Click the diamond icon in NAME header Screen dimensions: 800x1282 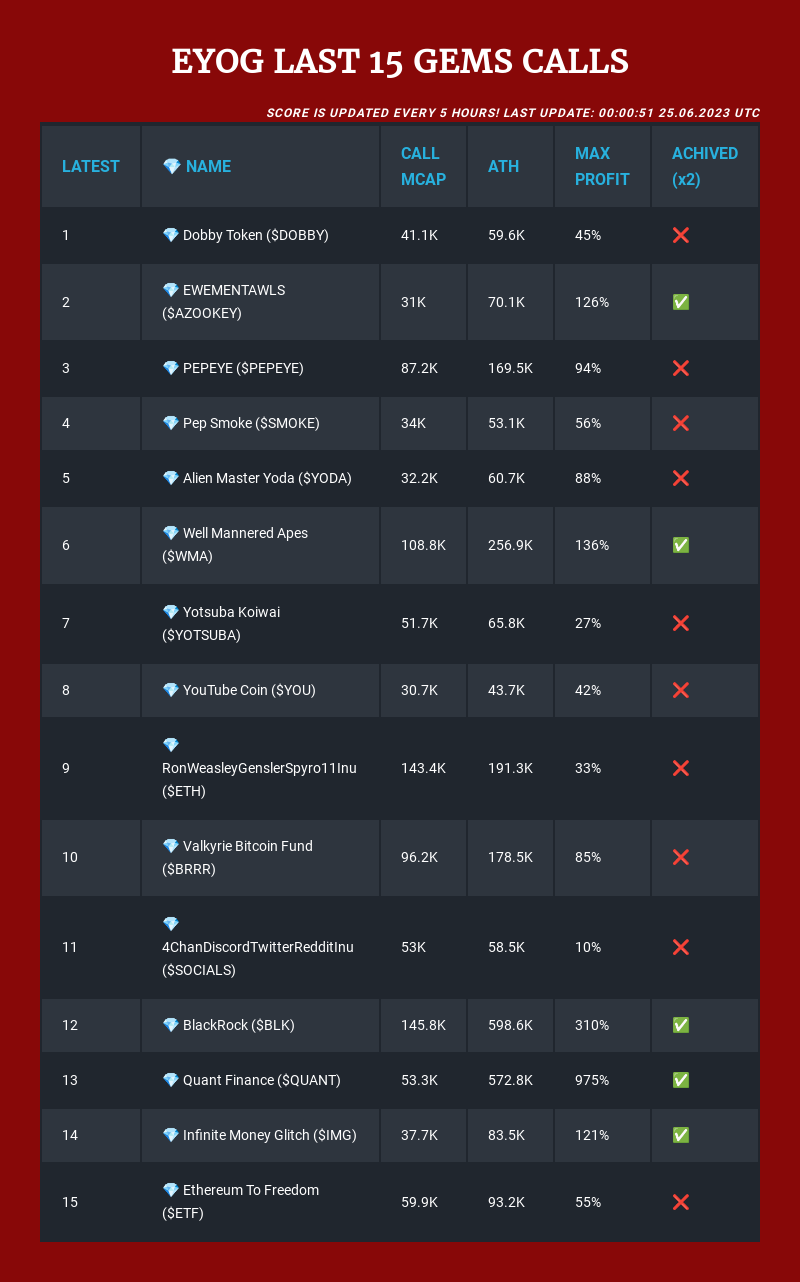172,167
